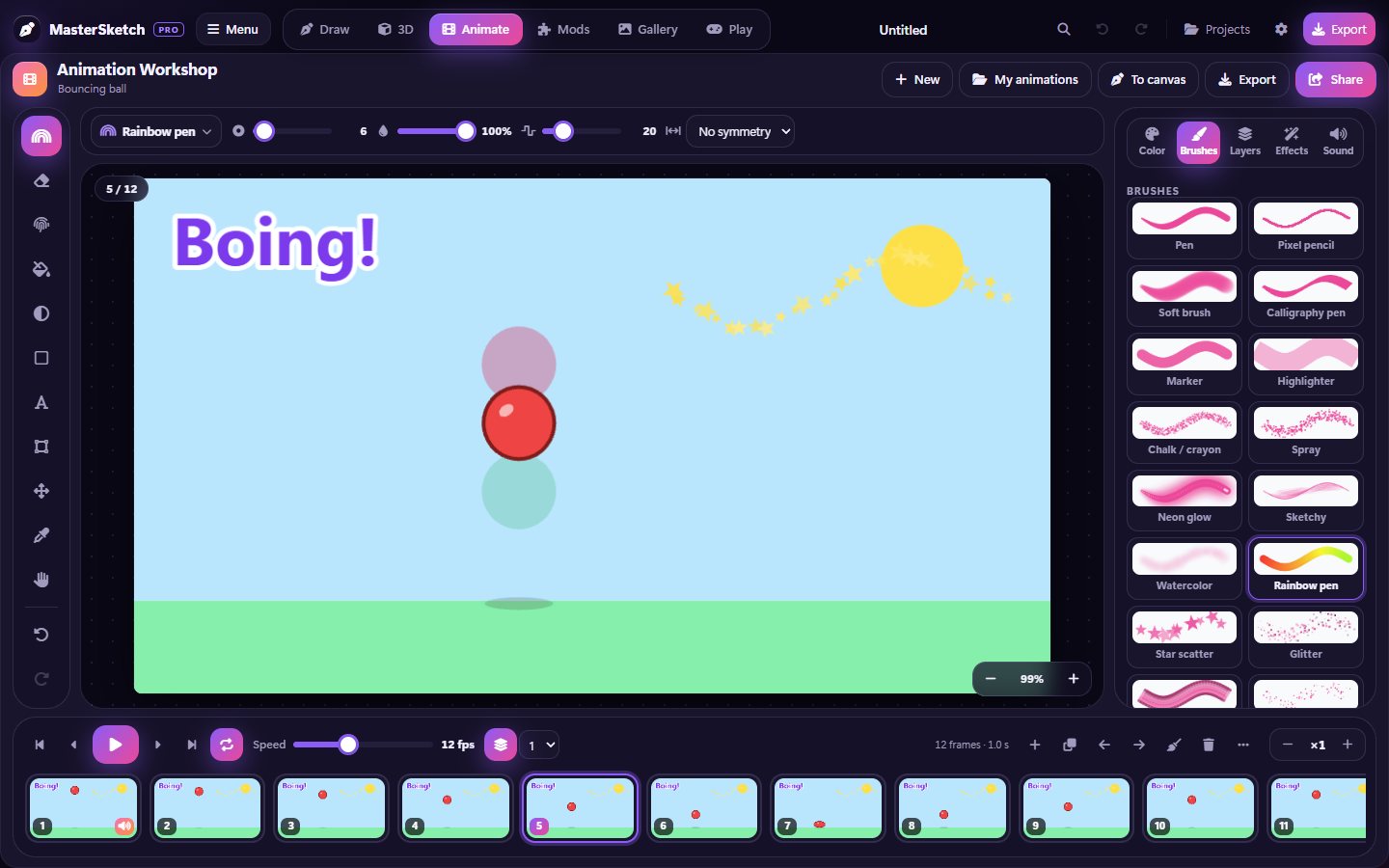Toggle loop playback
Screen dimensions: 1389x868
[227, 745]
